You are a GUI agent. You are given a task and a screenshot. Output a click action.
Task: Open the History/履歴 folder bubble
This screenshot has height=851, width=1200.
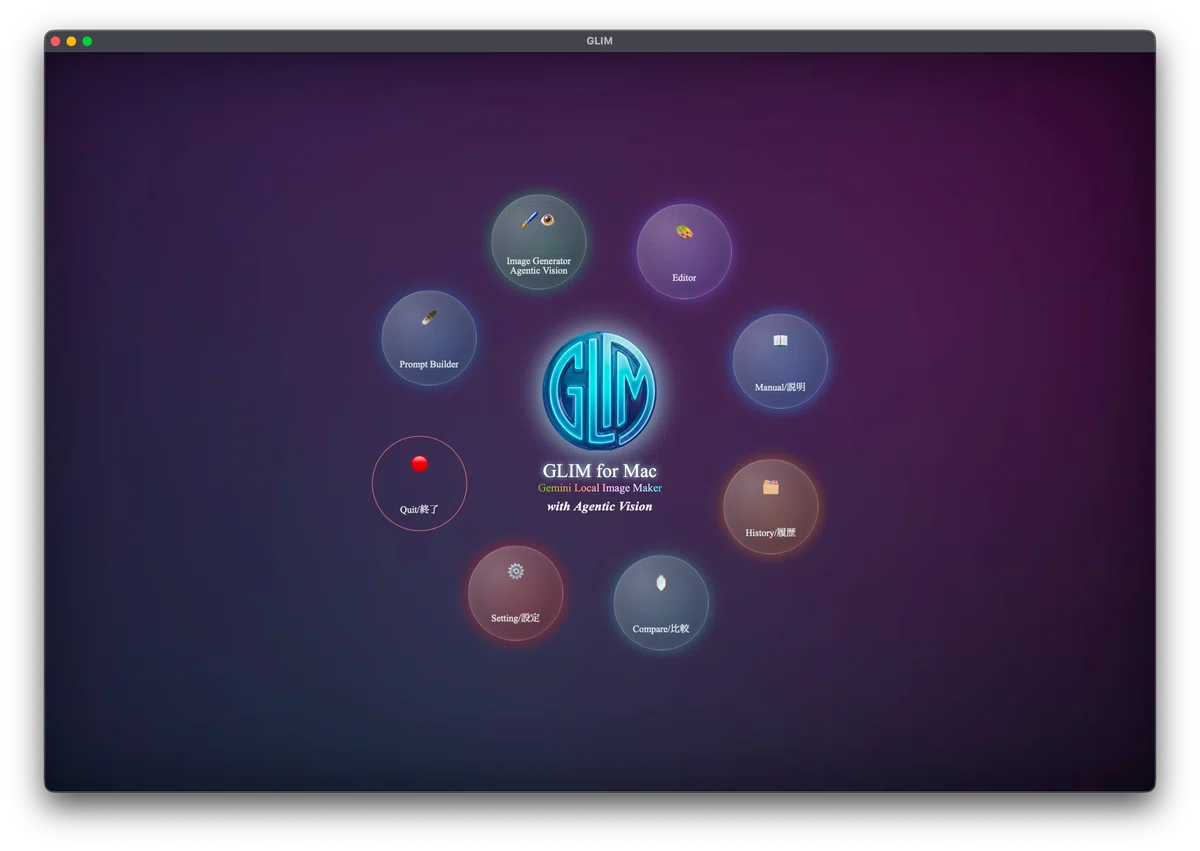click(x=771, y=506)
